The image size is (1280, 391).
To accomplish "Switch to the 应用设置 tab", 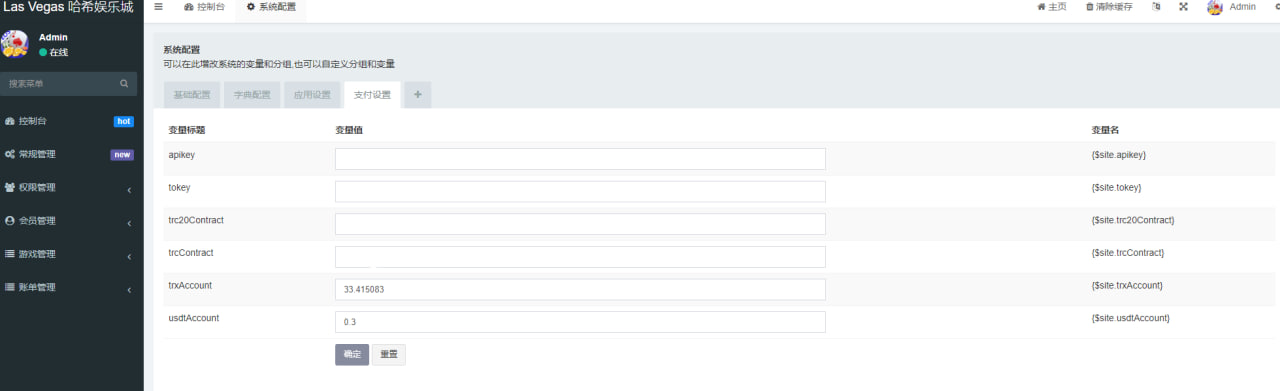I will click(x=311, y=95).
